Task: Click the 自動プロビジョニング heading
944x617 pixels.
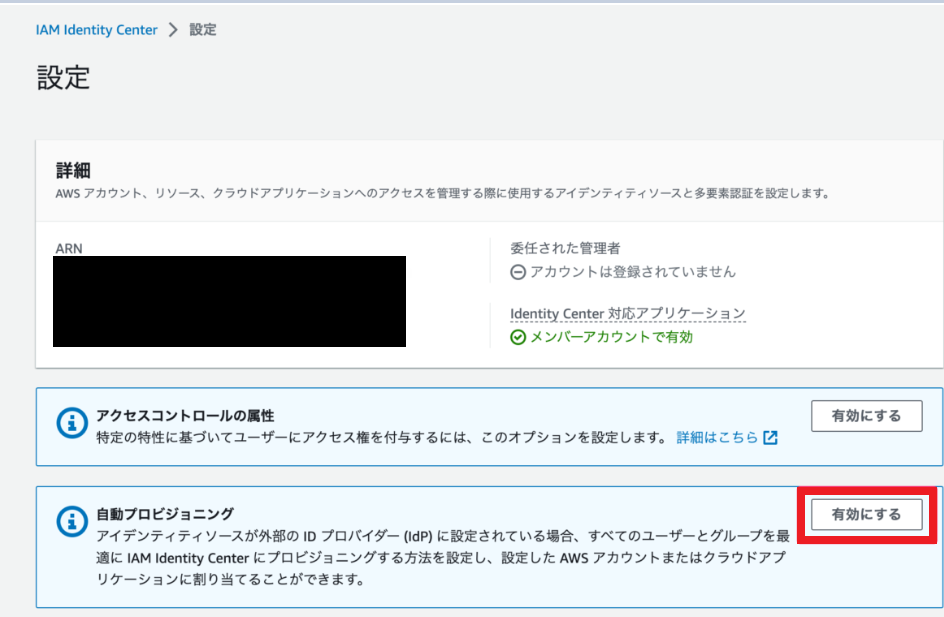Action: point(165,514)
